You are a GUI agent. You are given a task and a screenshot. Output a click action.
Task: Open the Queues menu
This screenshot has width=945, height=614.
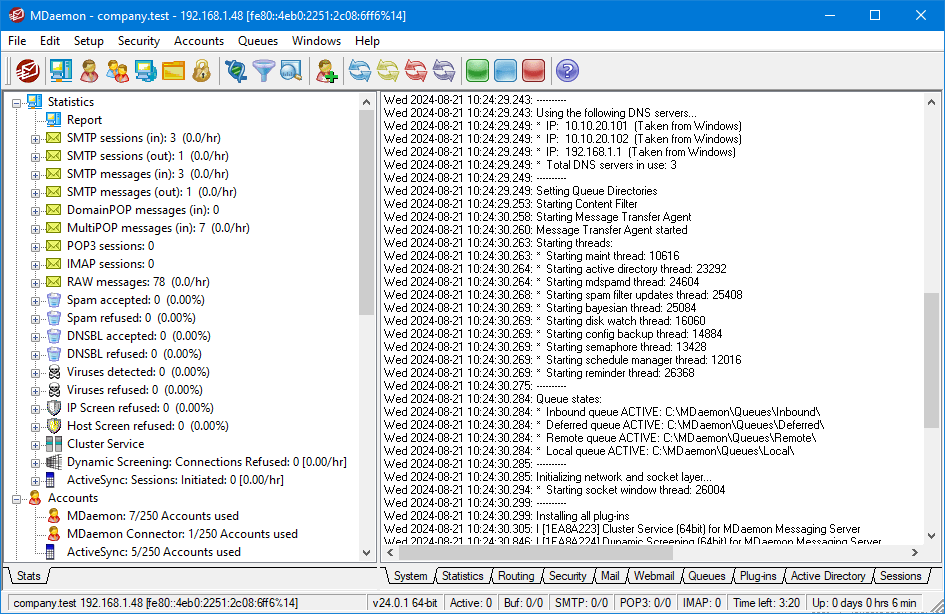tap(258, 41)
